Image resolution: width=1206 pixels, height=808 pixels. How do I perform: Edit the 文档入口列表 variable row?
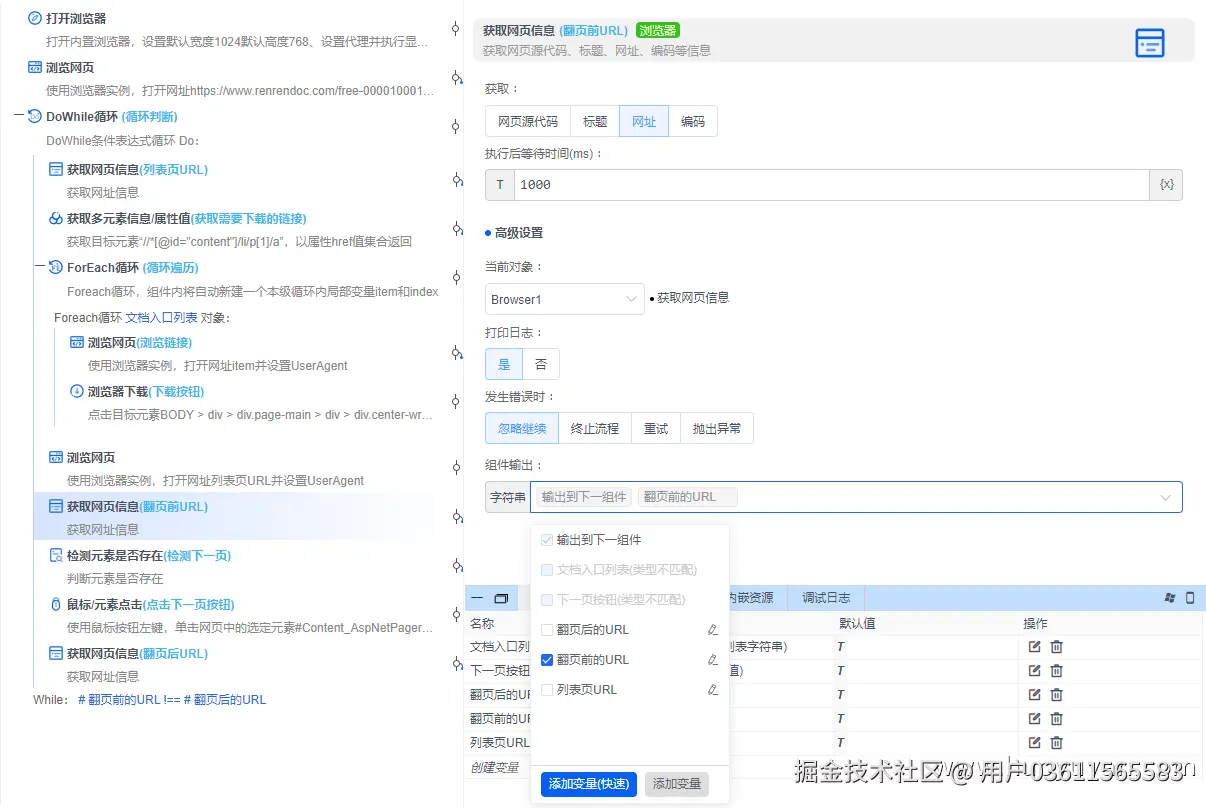1035,646
